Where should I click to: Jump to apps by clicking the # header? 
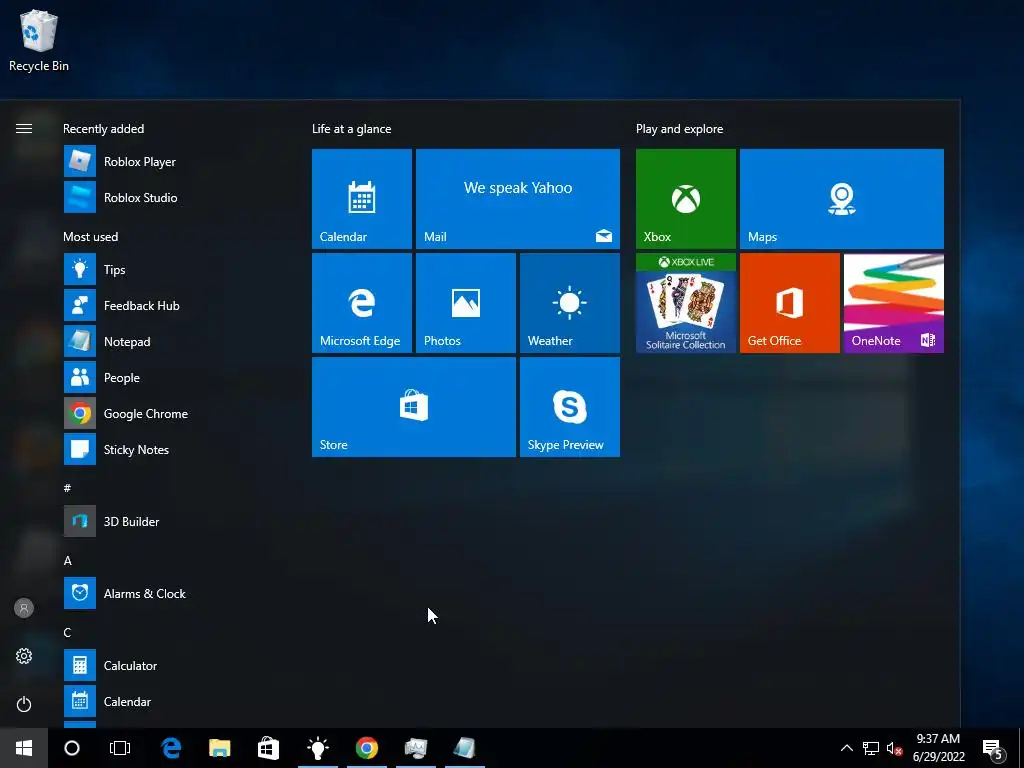tap(67, 488)
